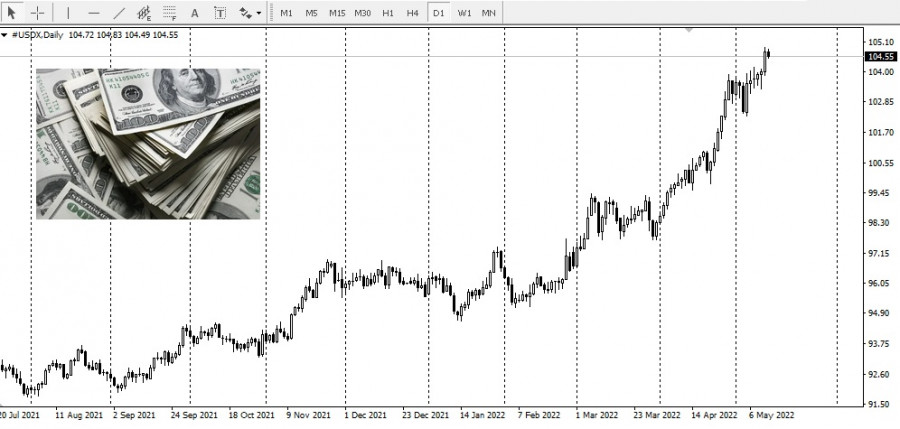Switch to the M30 timeframe
Image resolution: width=900 pixels, height=429 pixels.
[x=362, y=13]
